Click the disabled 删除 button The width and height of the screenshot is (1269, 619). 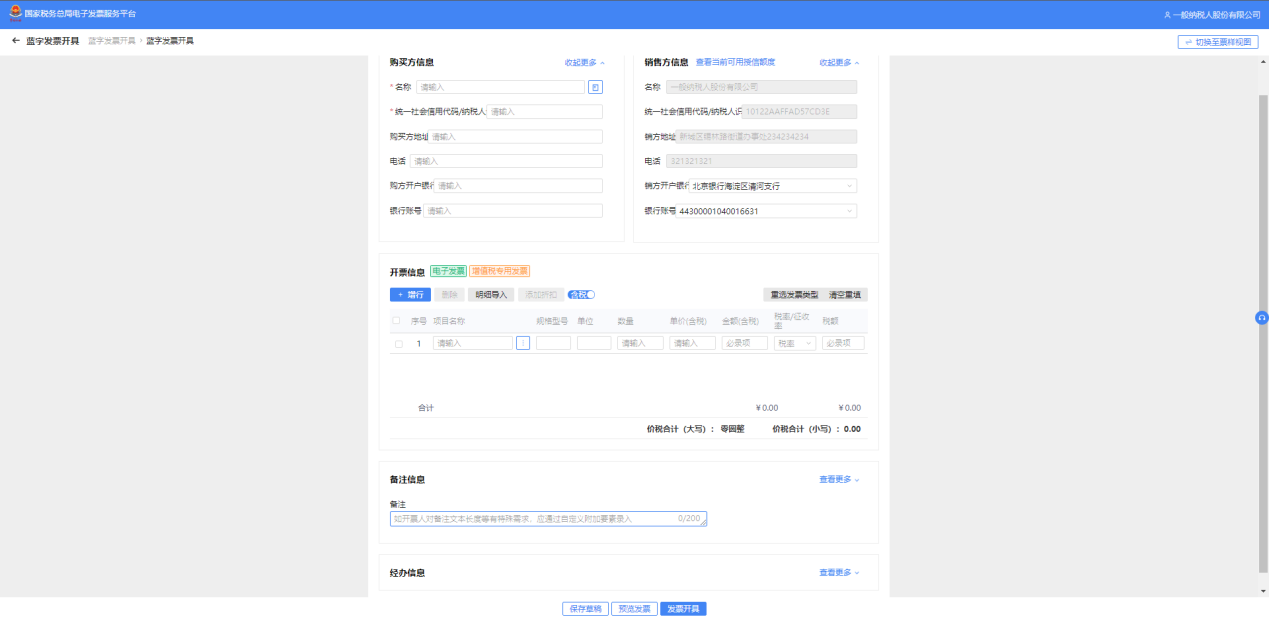pyautogui.click(x=449, y=294)
